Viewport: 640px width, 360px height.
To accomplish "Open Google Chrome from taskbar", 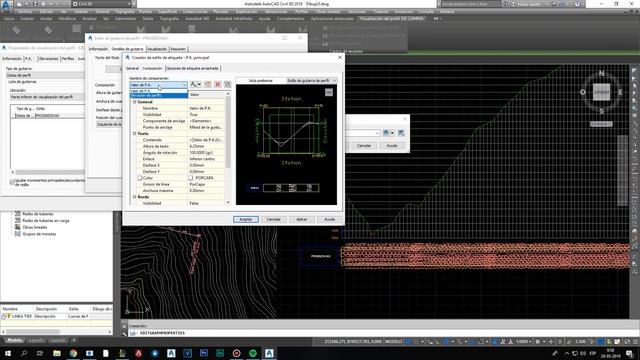I will tap(73, 353).
